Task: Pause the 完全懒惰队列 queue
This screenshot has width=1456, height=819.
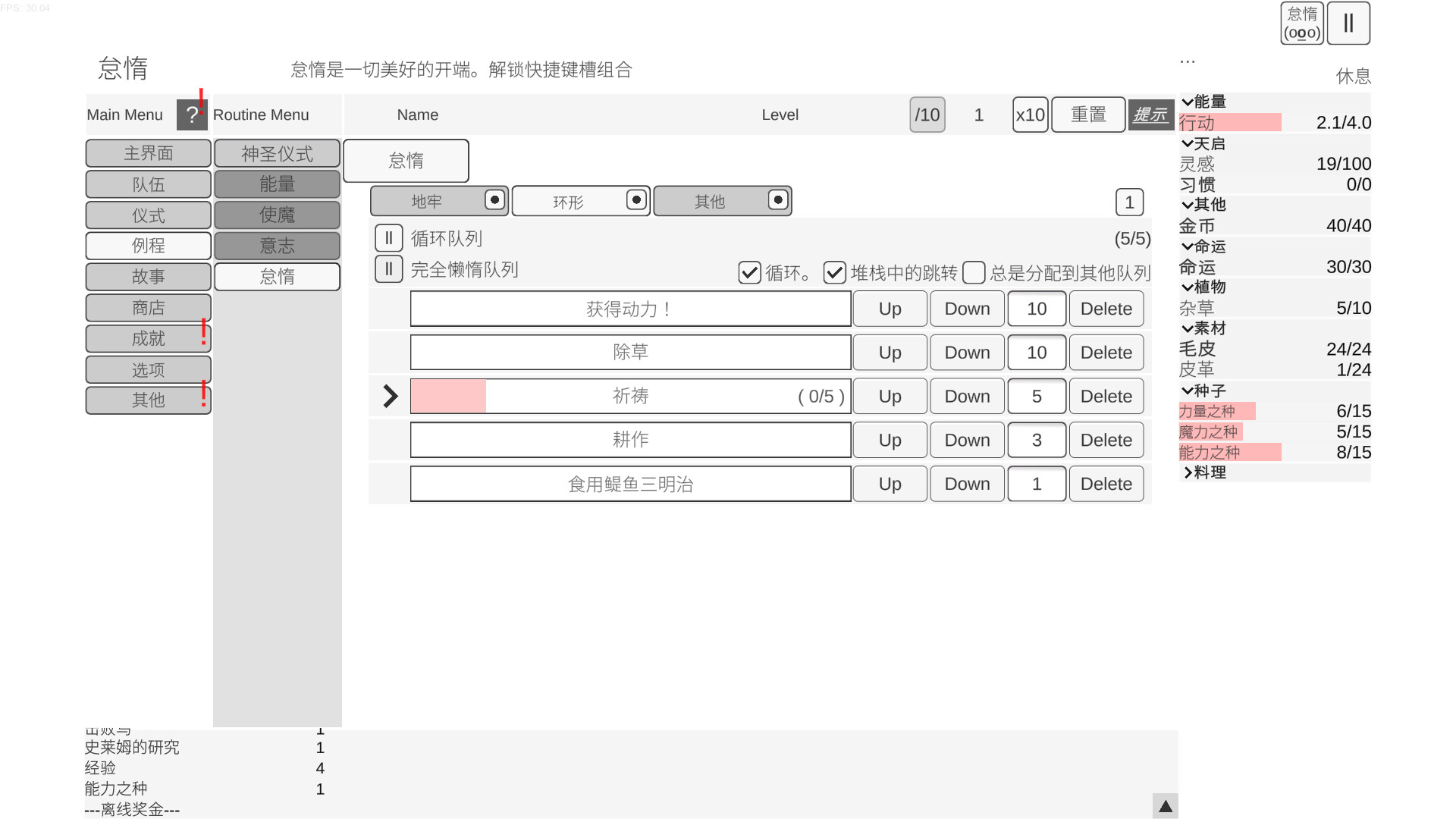Action: point(388,268)
